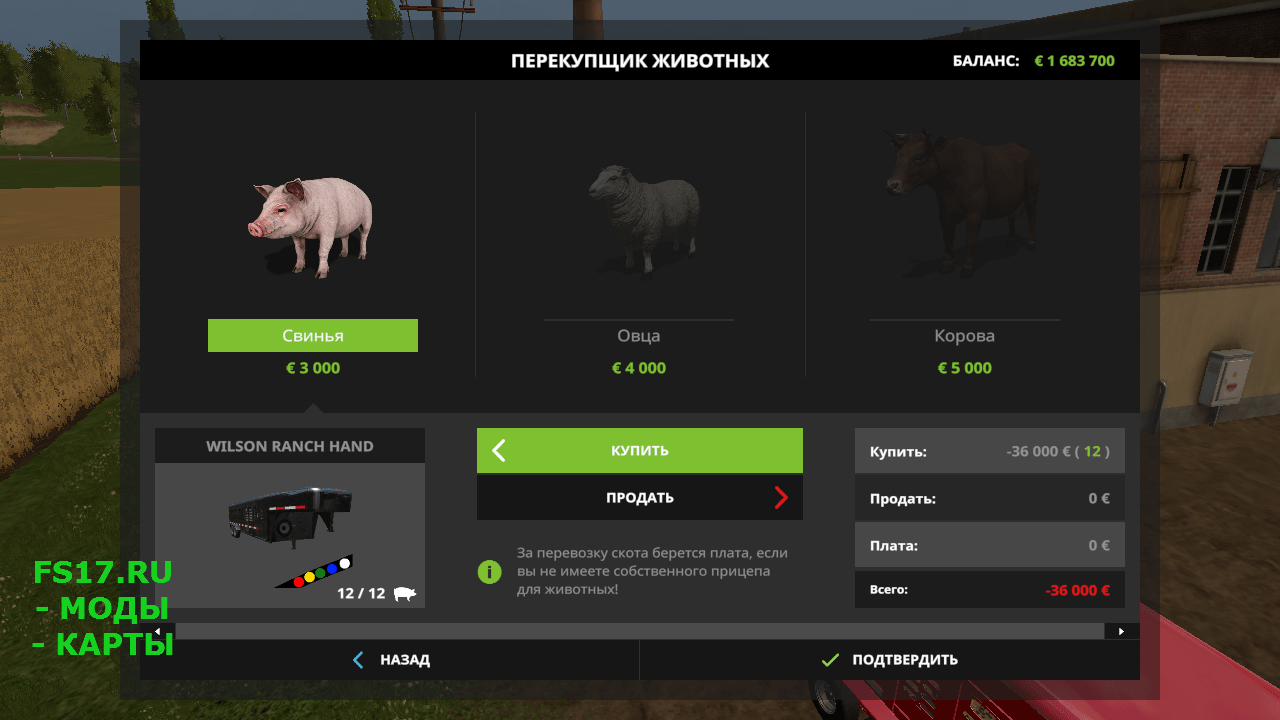Go back using Назад
Image resolution: width=1280 pixels, height=720 pixels.
pos(390,660)
